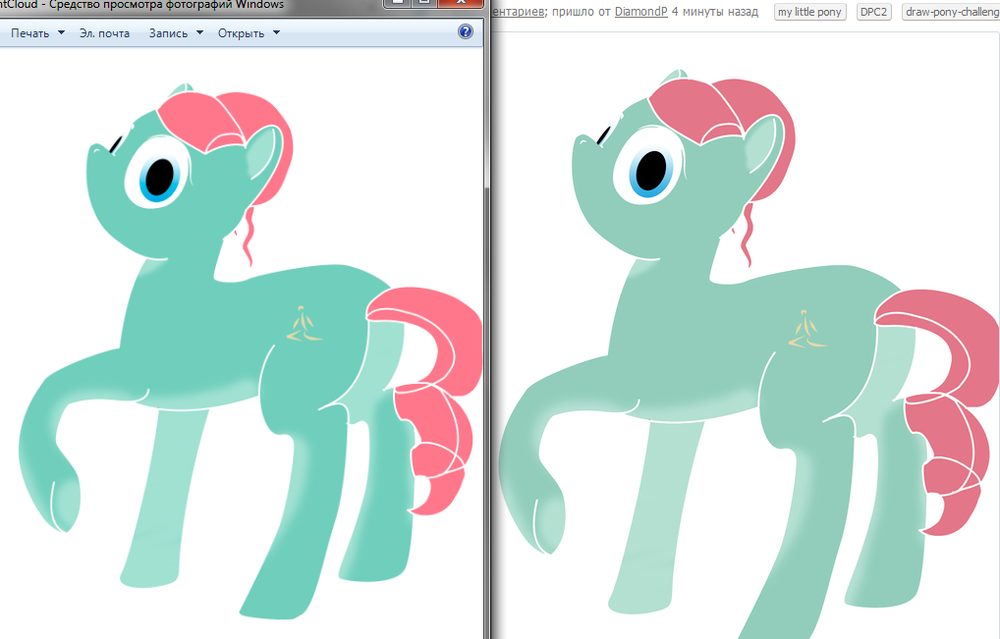Select the DPC2 tag
The height and width of the screenshot is (639, 1000).
pos(875,12)
